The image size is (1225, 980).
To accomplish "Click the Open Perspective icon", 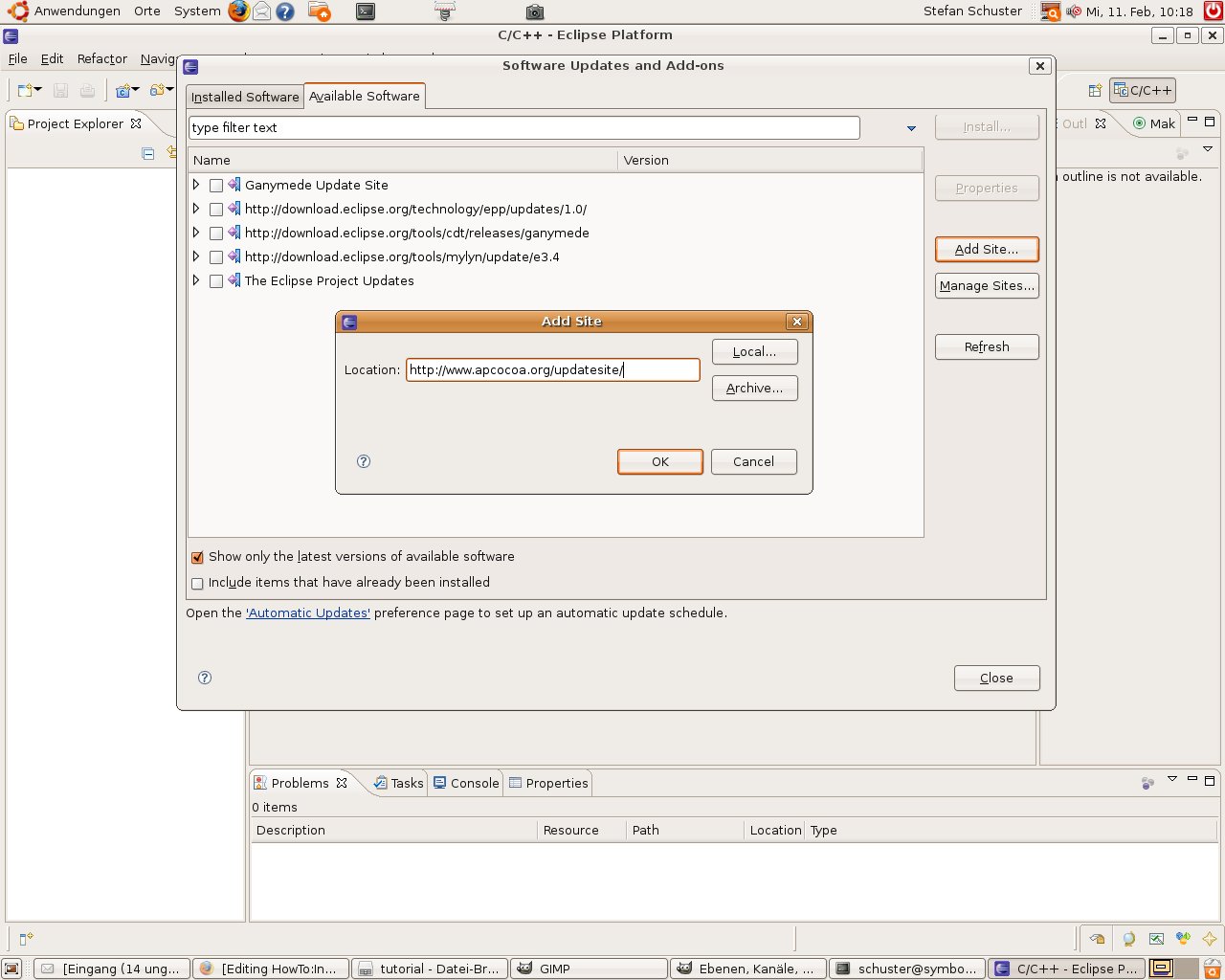I will click(1095, 90).
